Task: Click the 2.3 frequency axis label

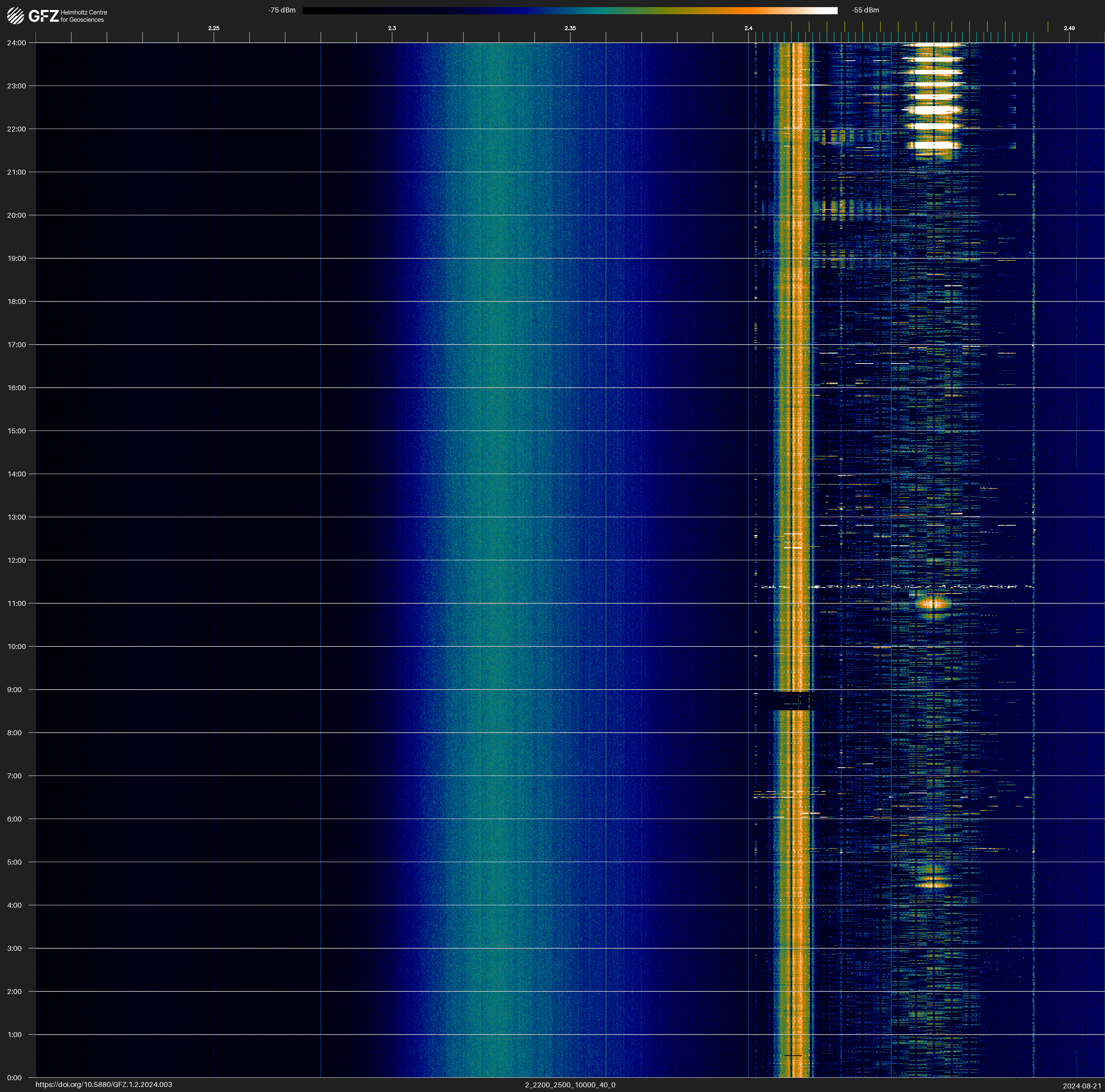Action: (x=392, y=28)
